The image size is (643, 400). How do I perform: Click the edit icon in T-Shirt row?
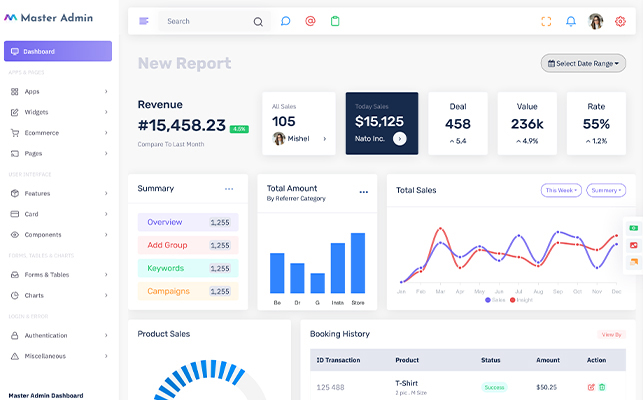click(591, 387)
